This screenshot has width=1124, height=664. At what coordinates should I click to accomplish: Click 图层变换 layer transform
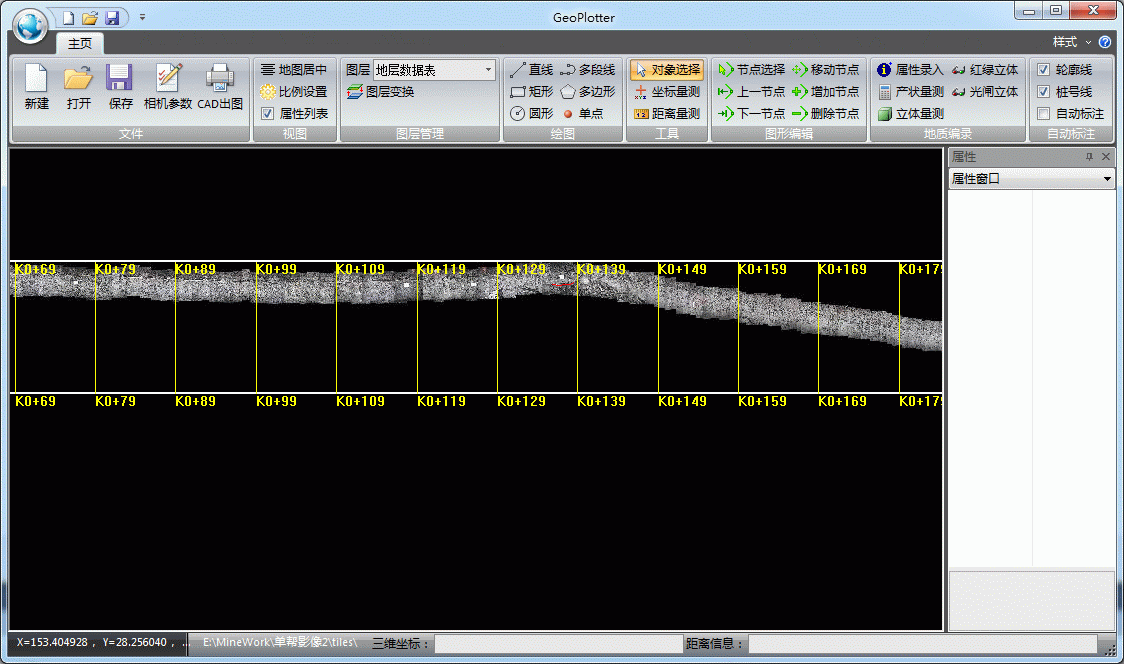[x=381, y=92]
